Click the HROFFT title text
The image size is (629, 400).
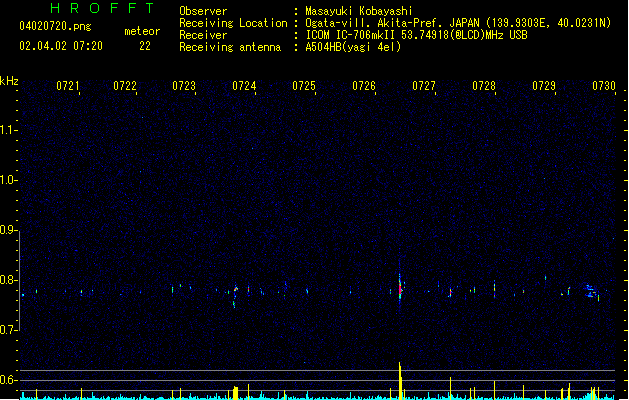pyautogui.click(x=102, y=8)
